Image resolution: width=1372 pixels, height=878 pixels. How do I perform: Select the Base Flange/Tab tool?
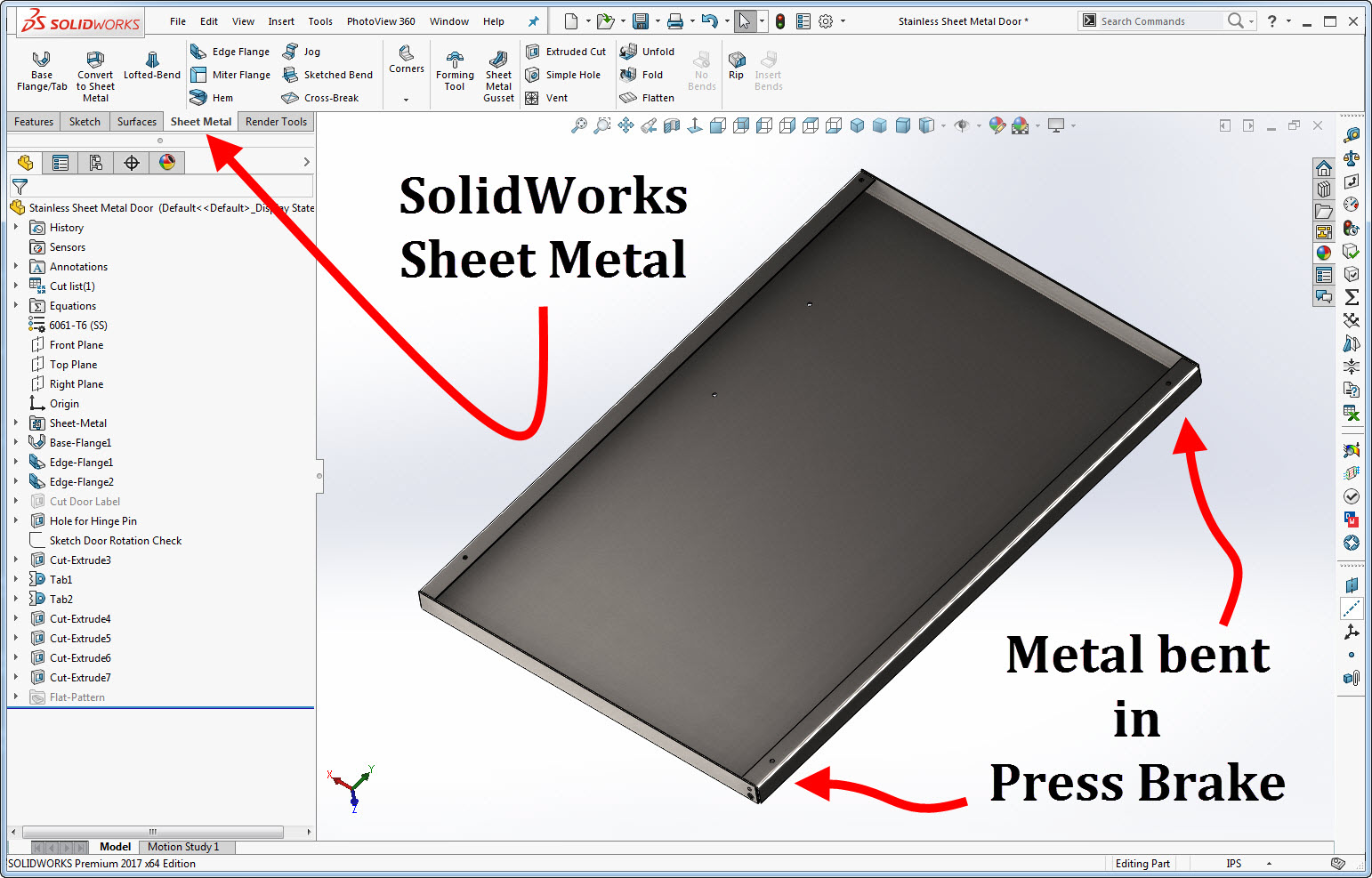pos(42,71)
